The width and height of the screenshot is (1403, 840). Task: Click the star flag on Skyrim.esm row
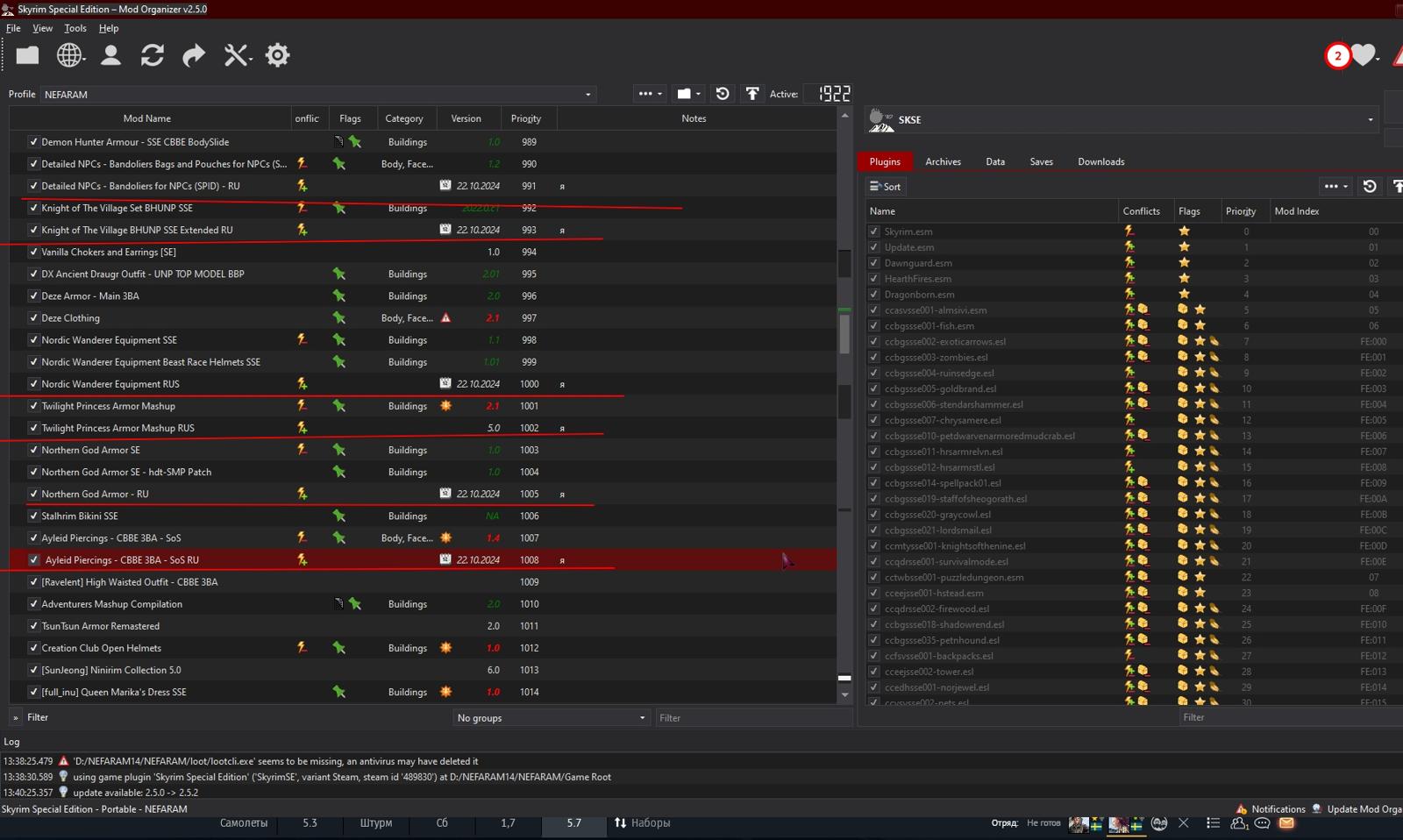[x=1184, y=231]
